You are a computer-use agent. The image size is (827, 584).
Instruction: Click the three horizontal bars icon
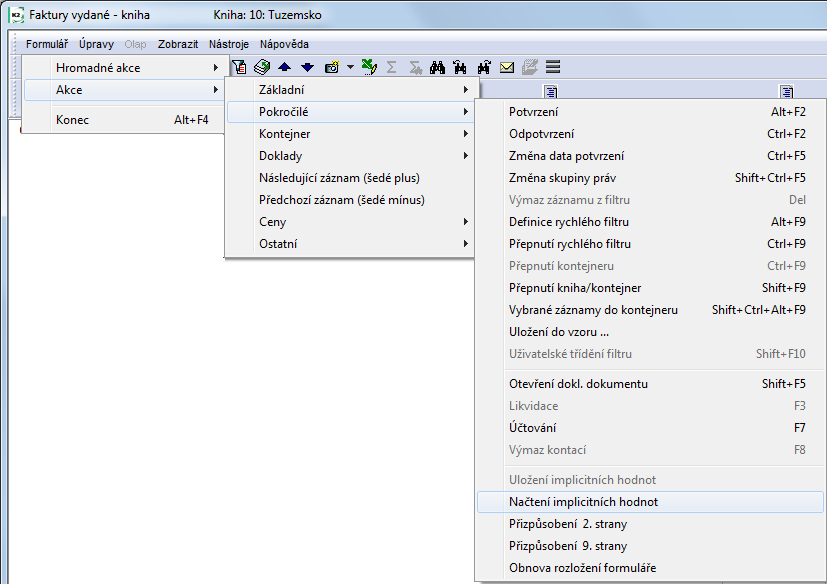coord(553,67)
